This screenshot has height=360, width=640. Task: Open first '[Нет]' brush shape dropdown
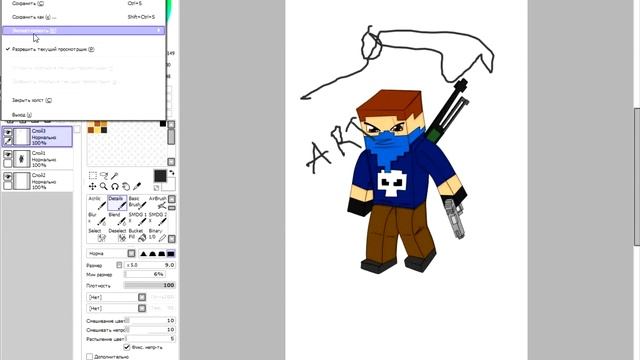click(x=117, y=297)
